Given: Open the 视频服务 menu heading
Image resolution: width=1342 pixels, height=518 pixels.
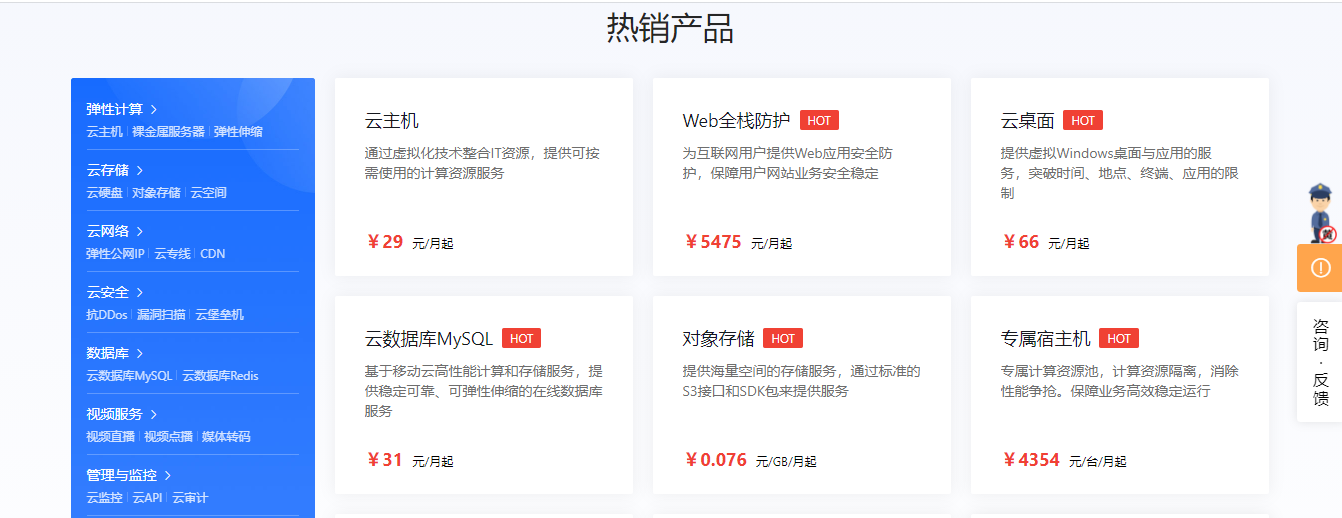Looking at the screenshot, I should [114, 414].
